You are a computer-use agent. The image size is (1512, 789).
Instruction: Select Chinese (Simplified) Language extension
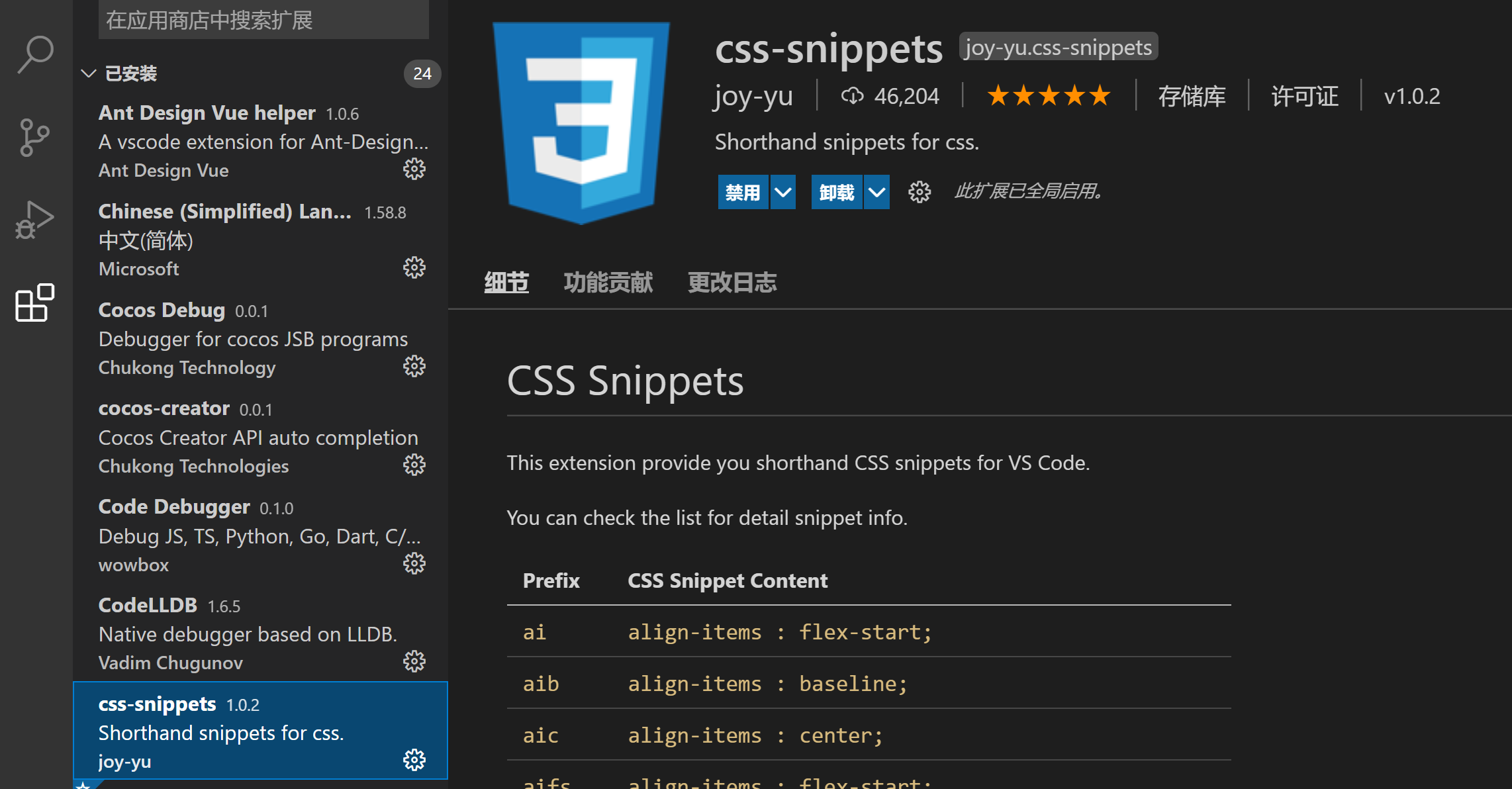point(260,240)
